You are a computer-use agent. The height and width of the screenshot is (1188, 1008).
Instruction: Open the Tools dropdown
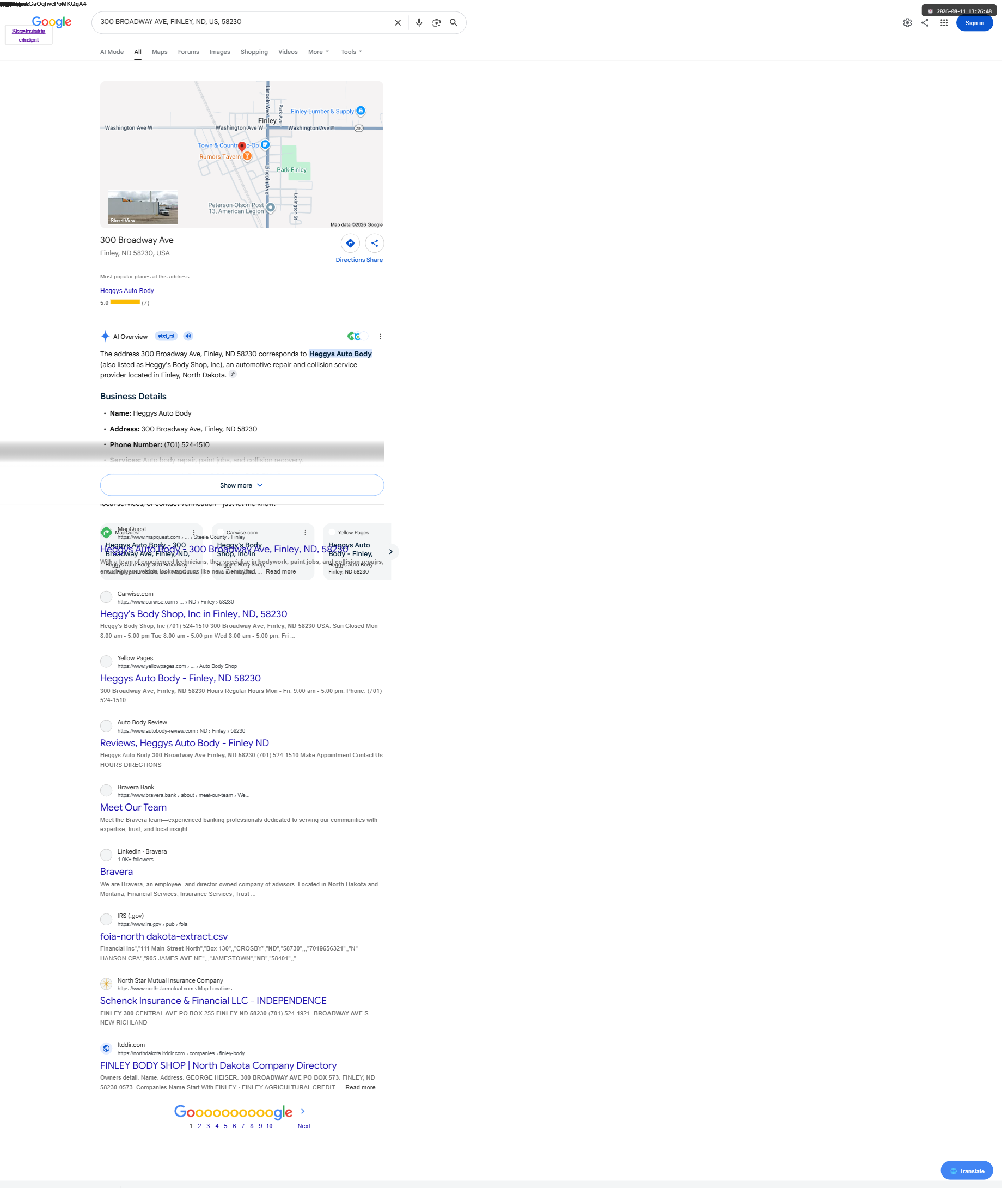pyautogui.click(x=353, y=52)
